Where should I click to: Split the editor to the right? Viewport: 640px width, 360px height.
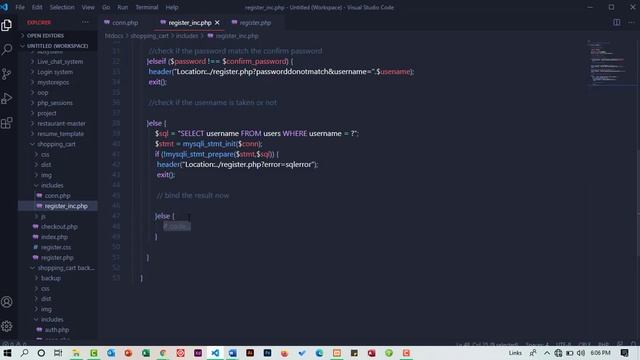click(x=617, y=22)
